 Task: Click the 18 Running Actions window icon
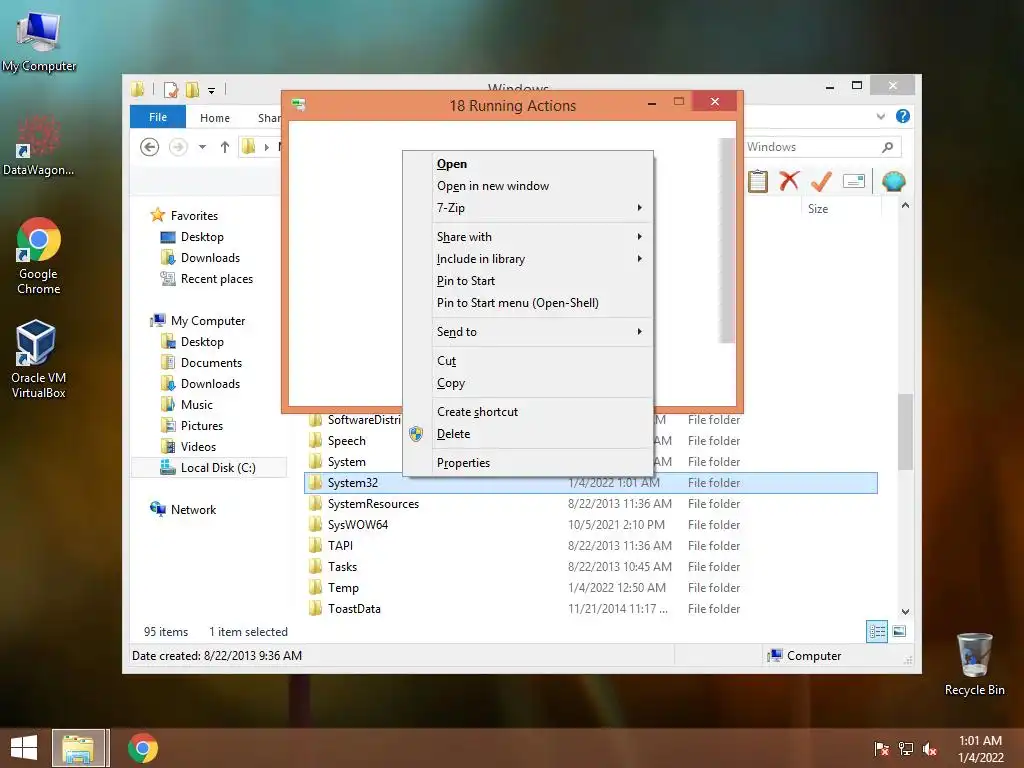click(x=298, y=104)
